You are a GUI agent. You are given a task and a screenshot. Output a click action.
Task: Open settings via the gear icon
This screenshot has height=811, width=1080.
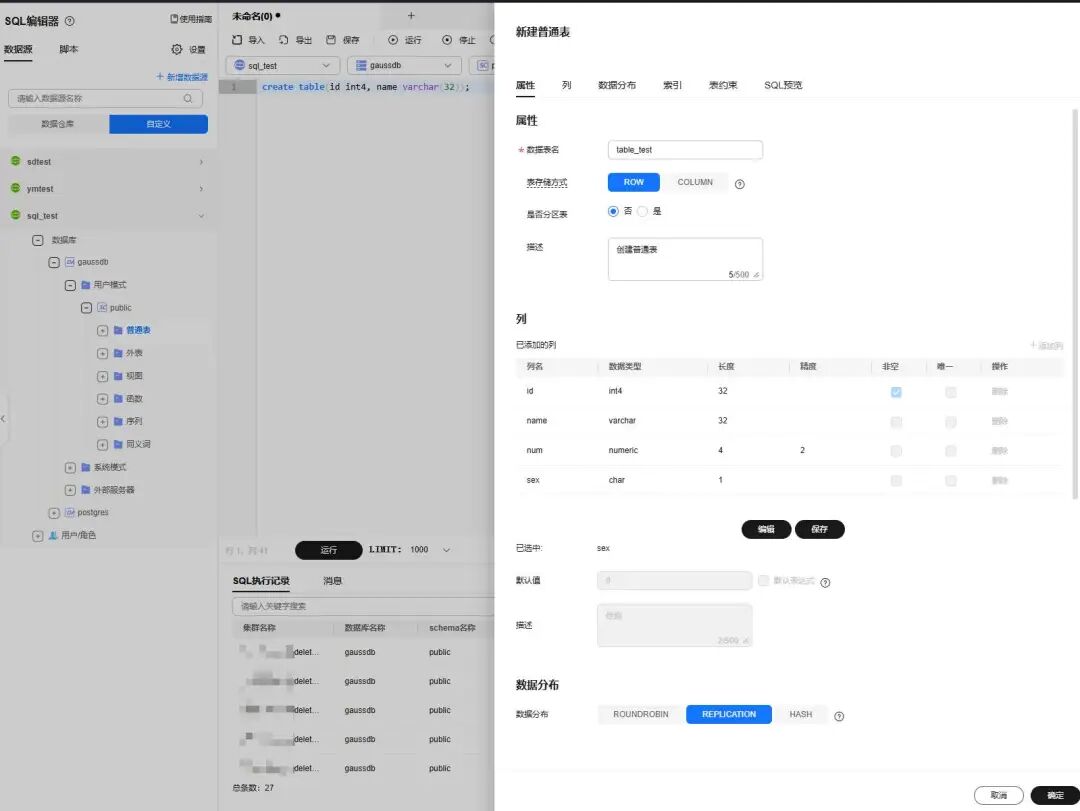point(177,50)
